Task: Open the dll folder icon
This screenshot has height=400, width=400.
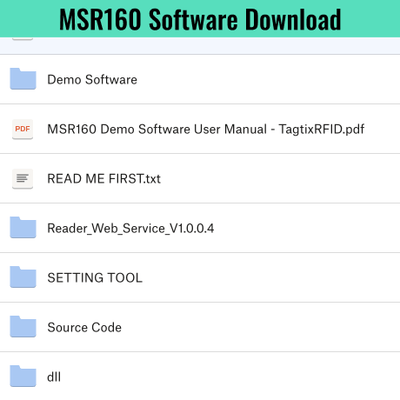Action: click(23, 376)
